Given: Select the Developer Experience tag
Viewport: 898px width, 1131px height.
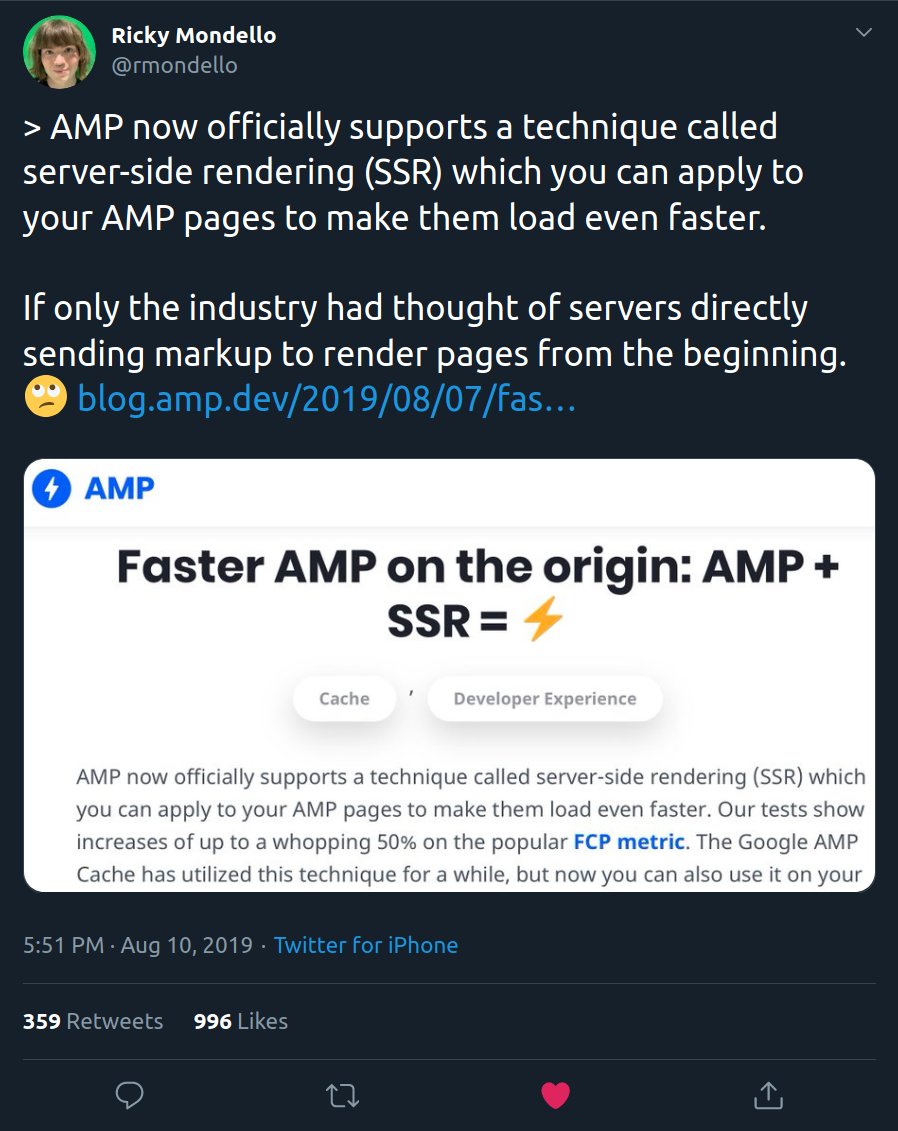Looking at the screenshot, I should (545, 698).
